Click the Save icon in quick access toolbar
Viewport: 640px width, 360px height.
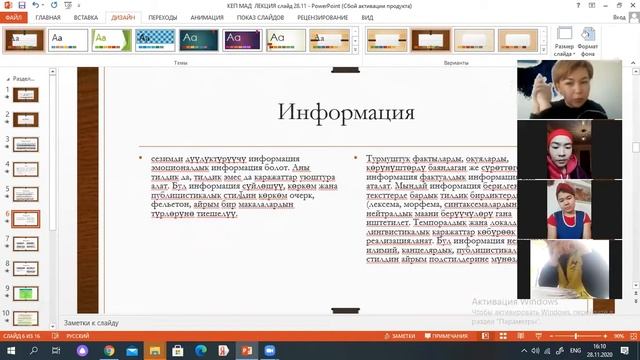(22, 5)
